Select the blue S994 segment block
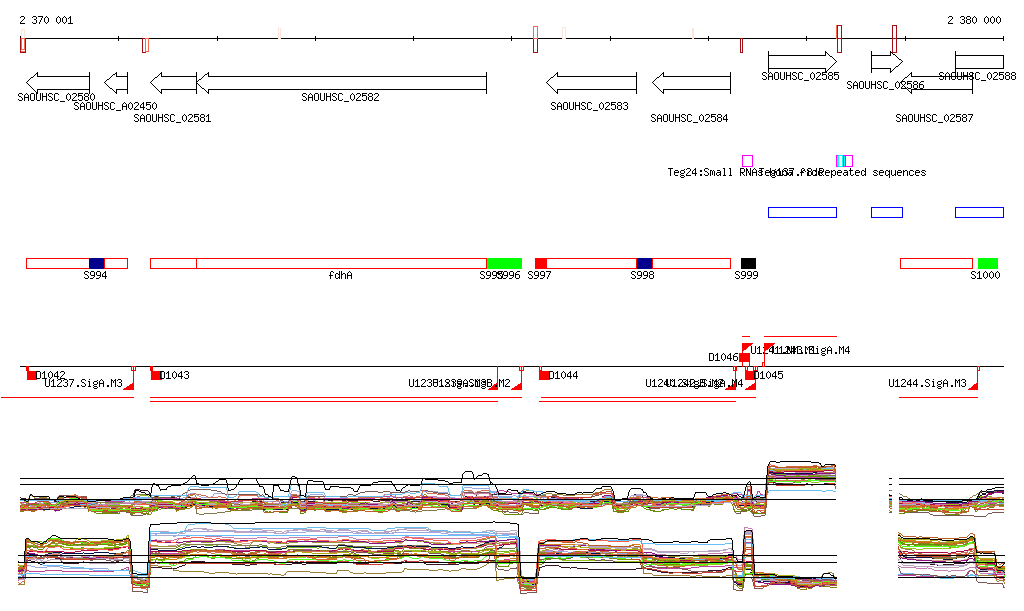Screen dimensions: 1024x611 tap(96, 263)
